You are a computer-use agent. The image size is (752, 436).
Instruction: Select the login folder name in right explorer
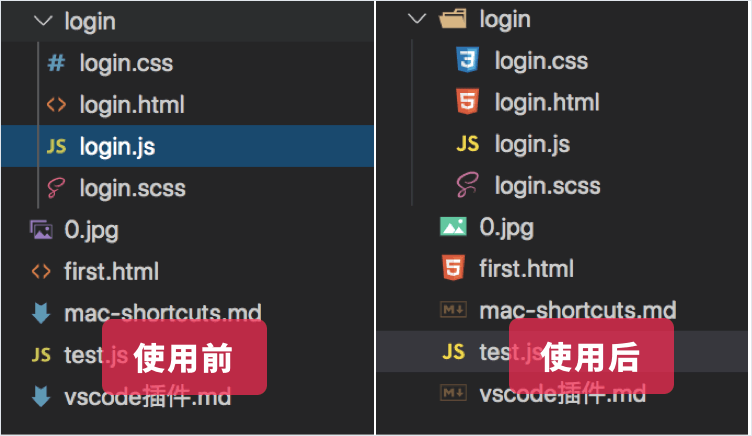point(505,20)
